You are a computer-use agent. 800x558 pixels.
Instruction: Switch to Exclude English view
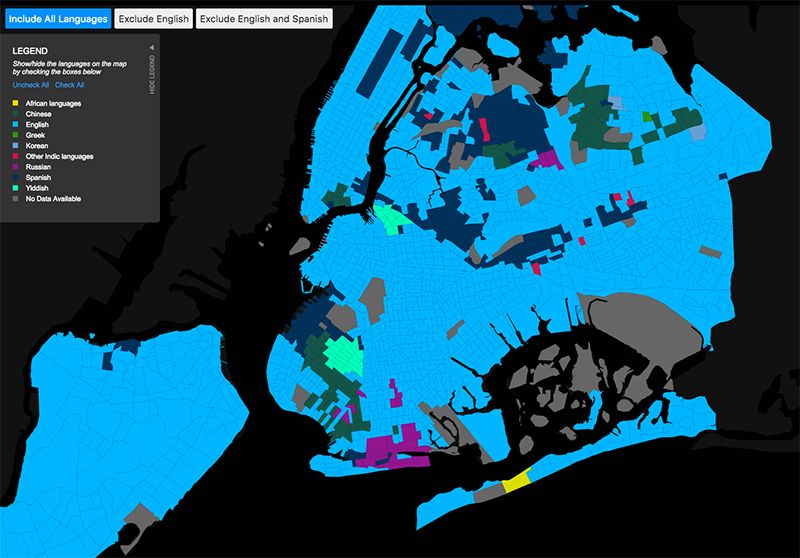152,19
